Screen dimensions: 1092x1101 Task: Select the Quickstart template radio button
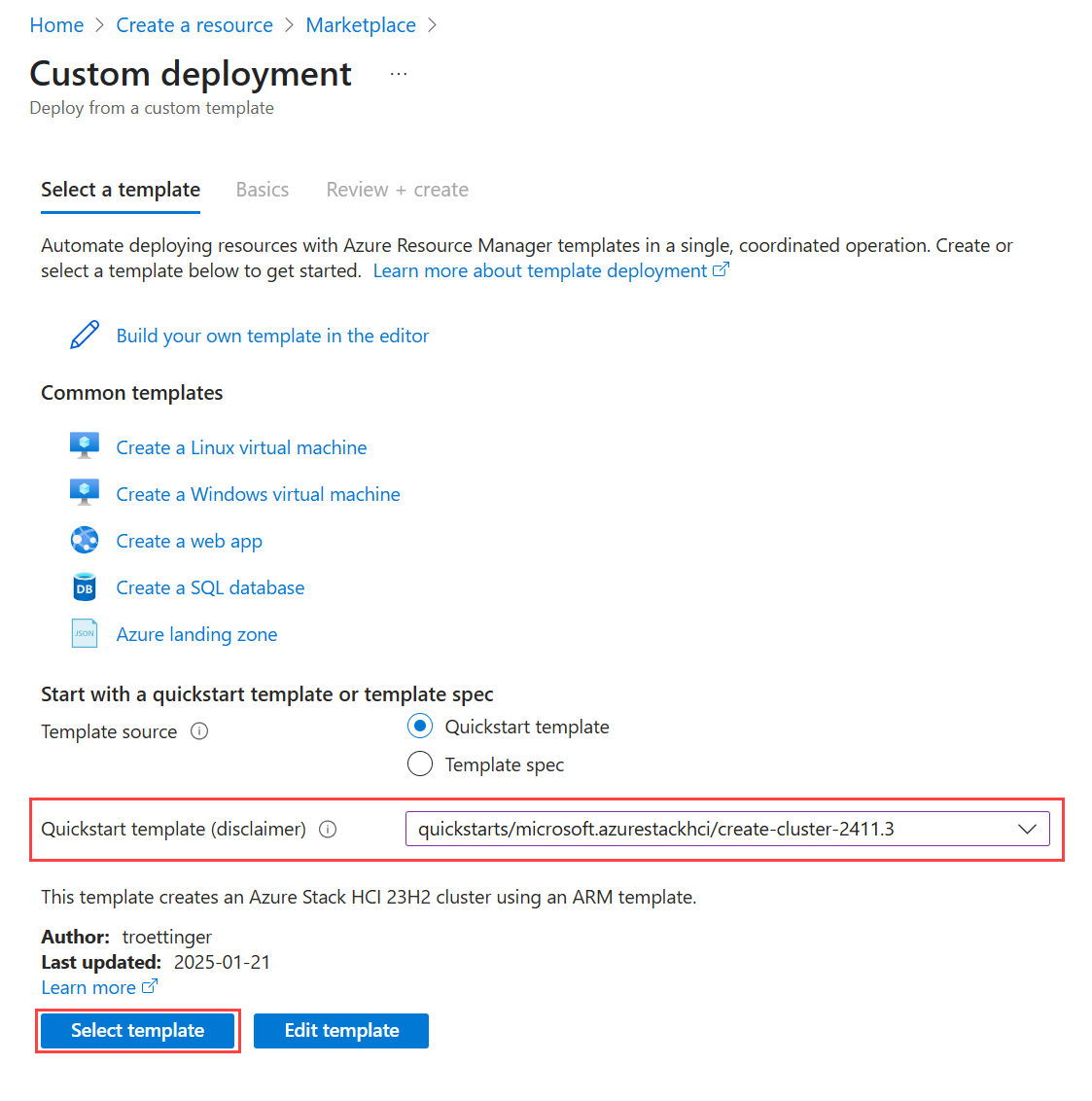pos(420,727)
